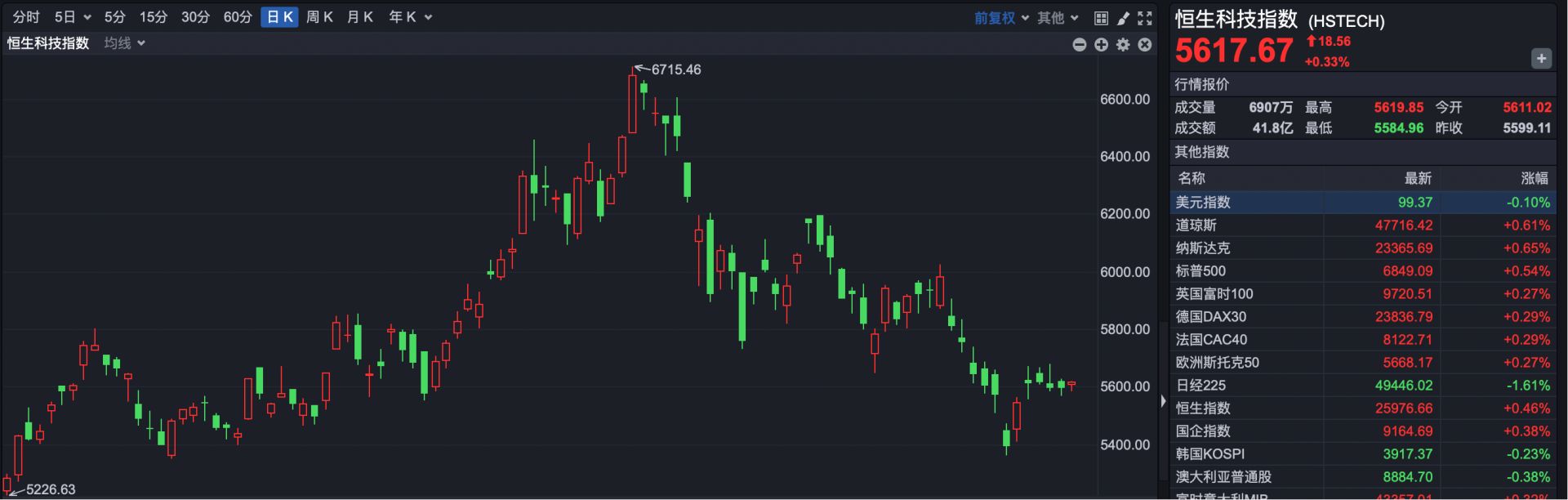This screenshot has height=500, width=1568.
Task: Expand the 其他 options dropdown
Action: (1058, 18)
